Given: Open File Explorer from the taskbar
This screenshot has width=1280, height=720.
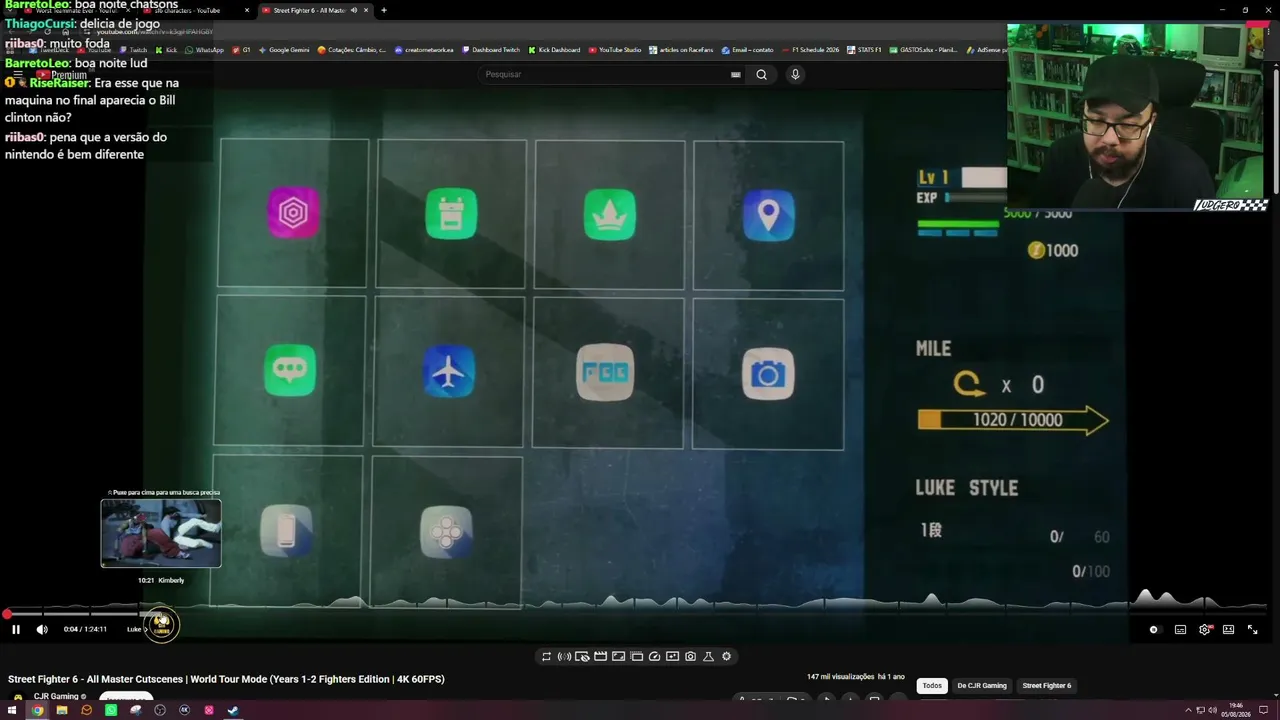Looking at the screenshot, I should click(x=62, y=710).
